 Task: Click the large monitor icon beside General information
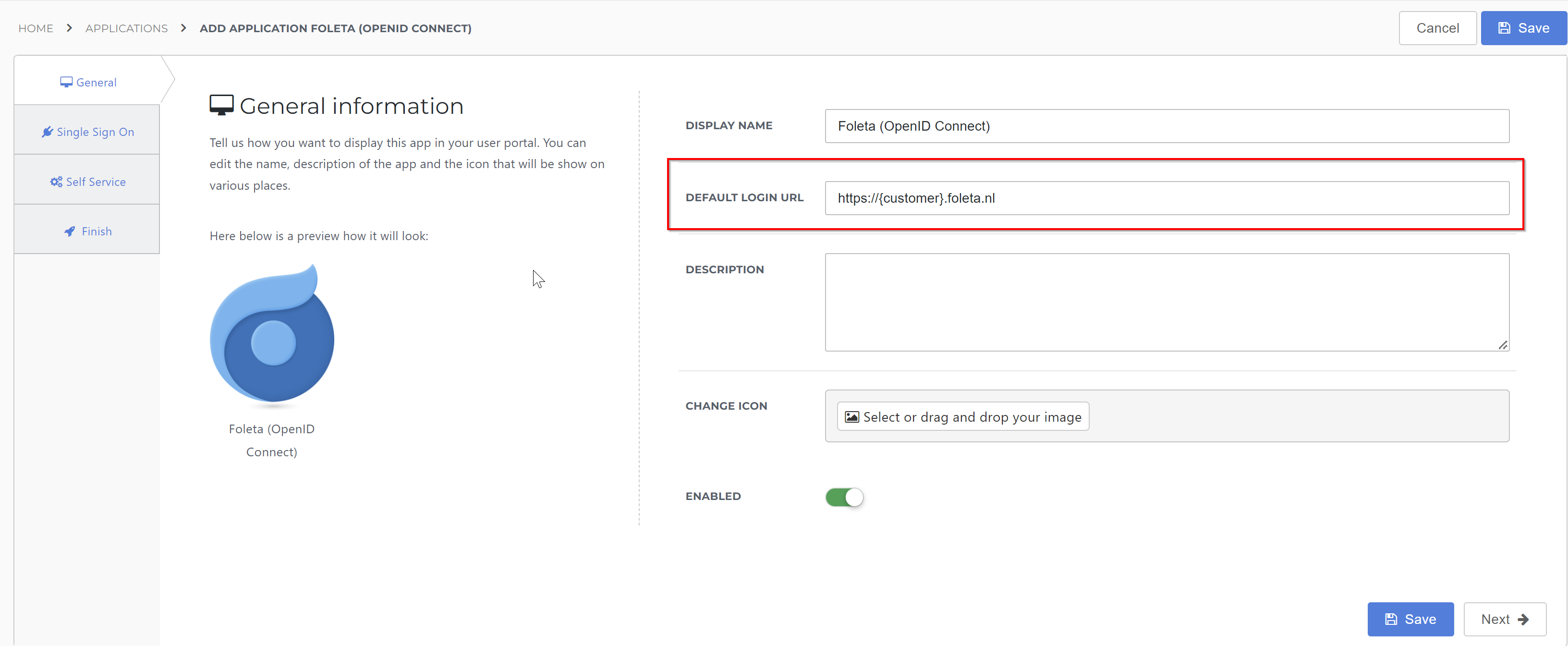coord(221,105)
